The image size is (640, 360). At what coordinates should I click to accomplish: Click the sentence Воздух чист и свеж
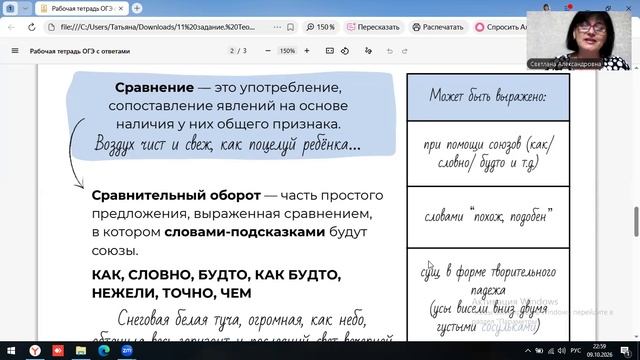coord(228,144)
